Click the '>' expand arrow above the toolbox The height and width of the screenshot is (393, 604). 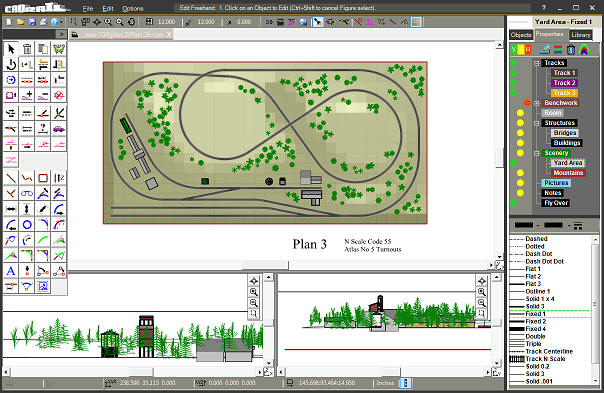[x=61, y=35]
